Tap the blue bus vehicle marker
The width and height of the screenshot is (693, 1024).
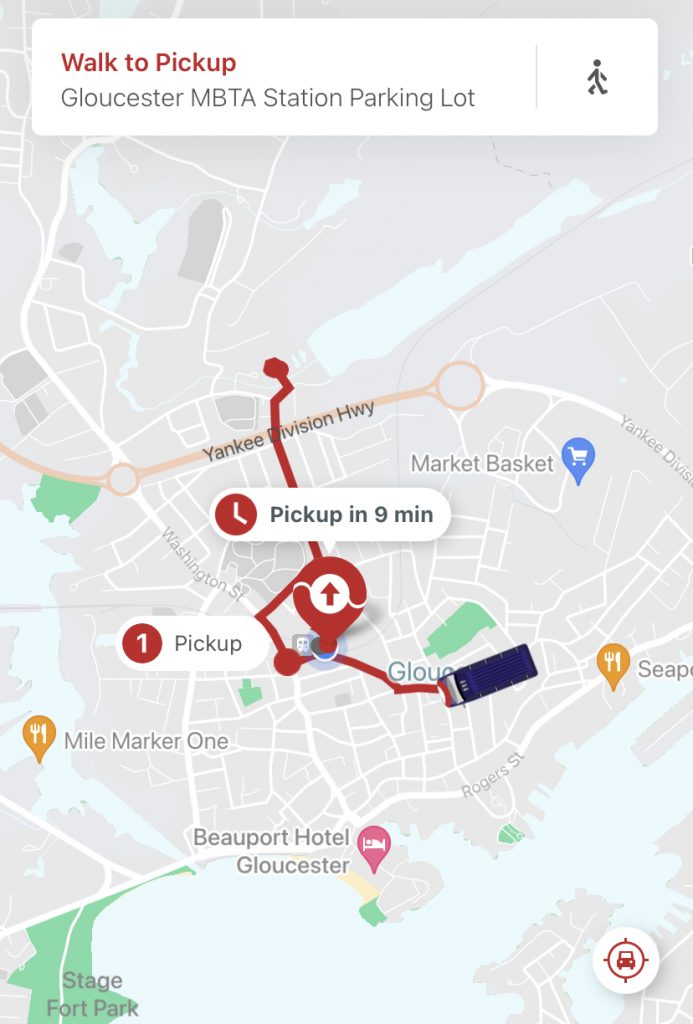[488, 676]
